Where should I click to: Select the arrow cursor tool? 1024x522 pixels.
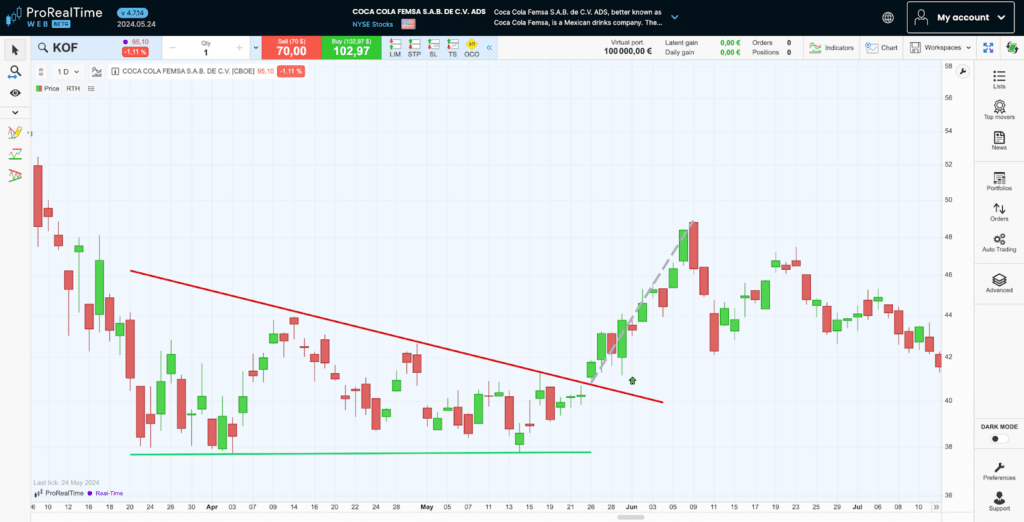(x=15, y=50)
